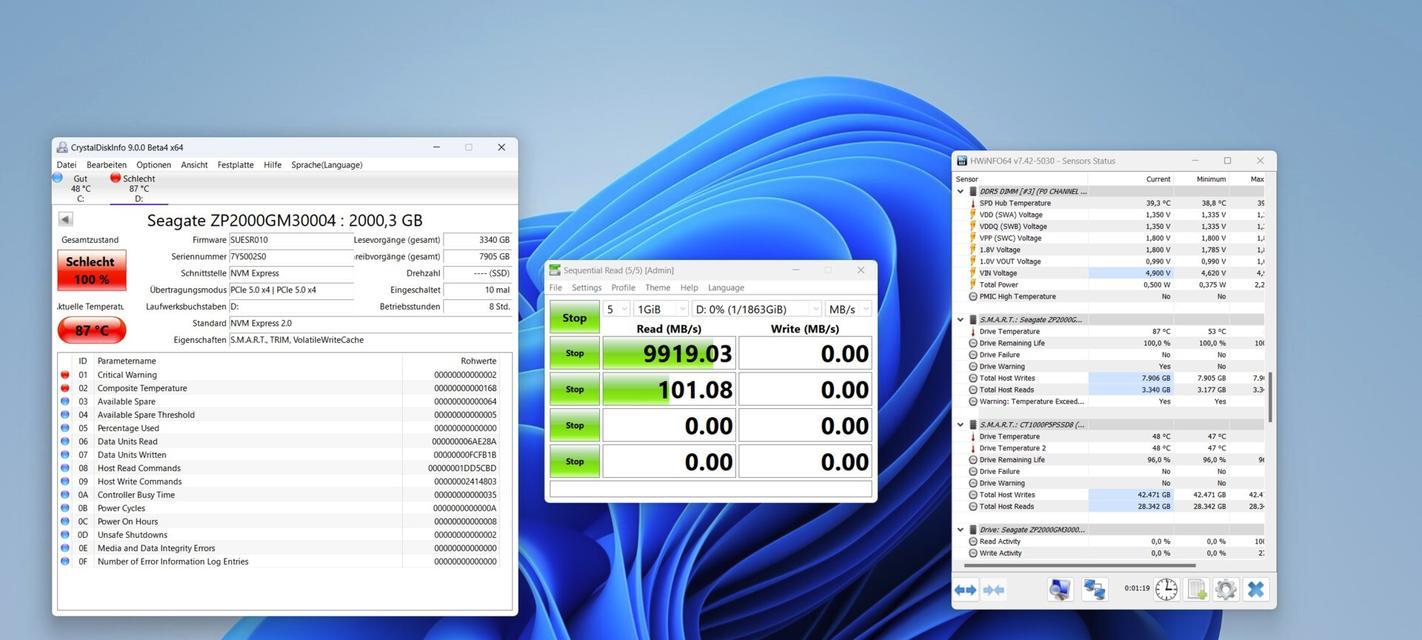
Task: Click the blue status dot for Unsafe Shutdowns
Action: pyautogui.click(x=65, y=535)
